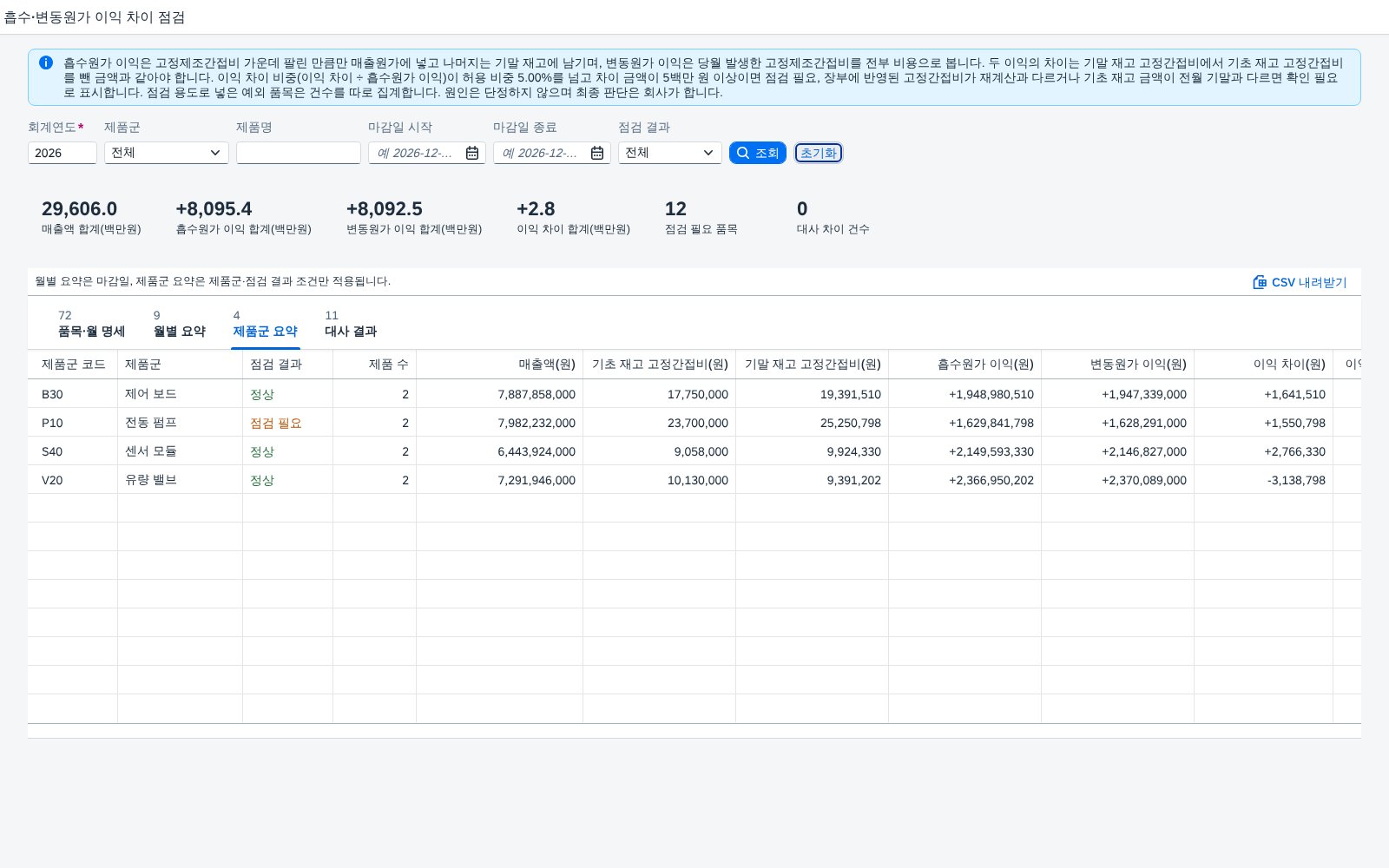
Task: Open the 마감일 종료 calendar picker icon
Action: (597, 153)
